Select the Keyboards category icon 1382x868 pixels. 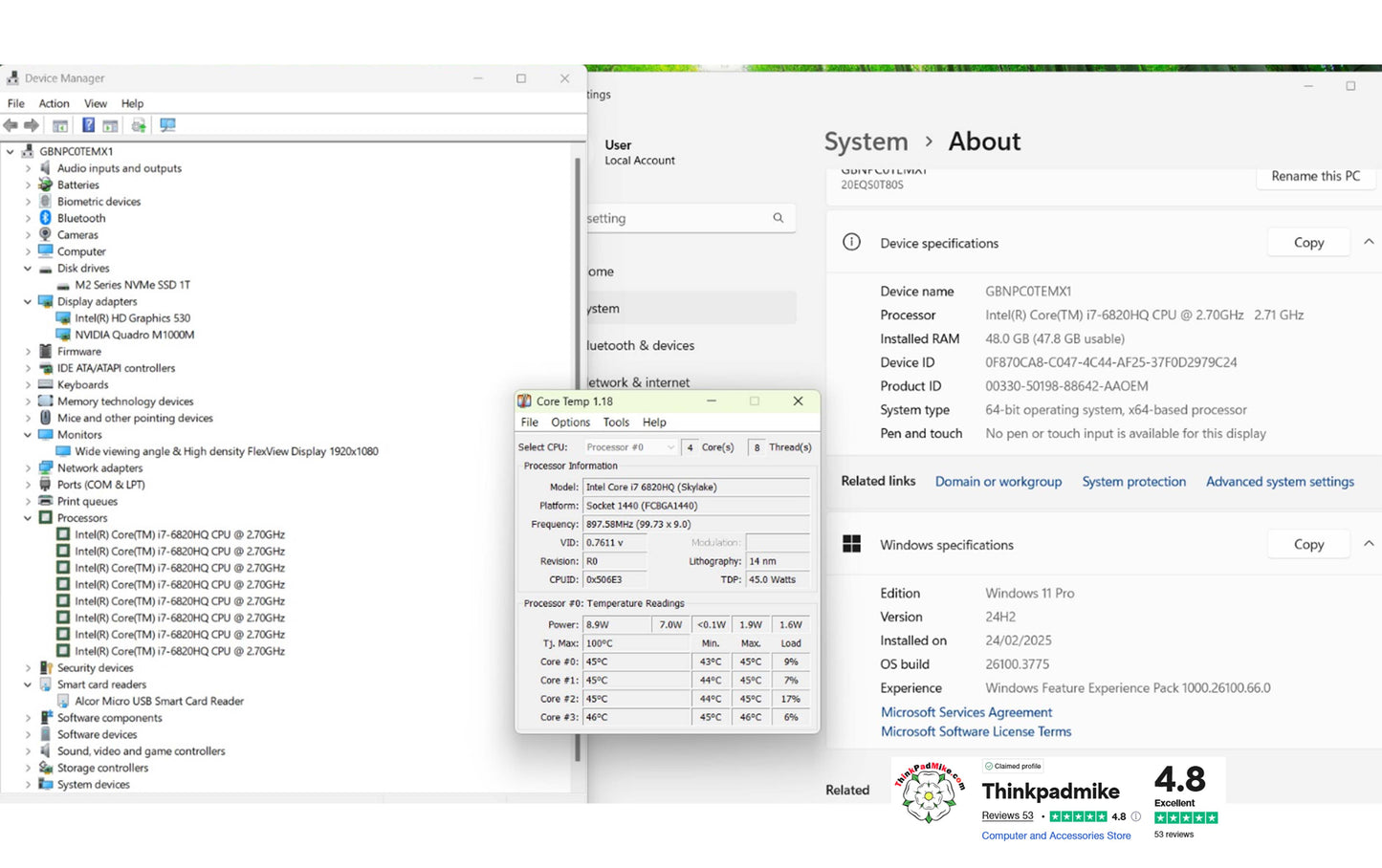[45, 385]
